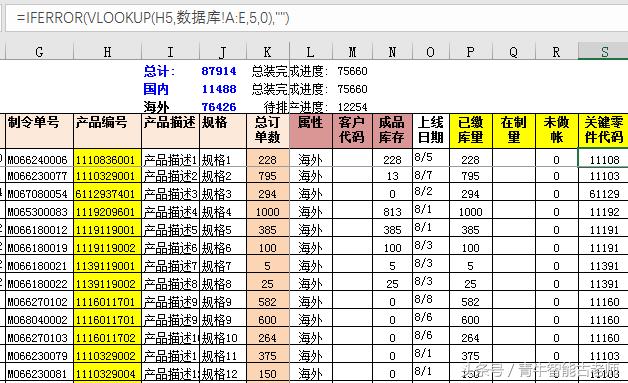Click the 海外 value 76426
The width and height of the screenshot is (628, 383).
(x=219, y=107)
